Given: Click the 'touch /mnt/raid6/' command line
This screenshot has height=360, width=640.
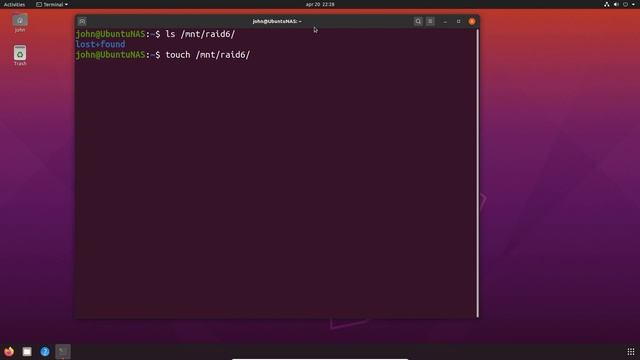Looking at the screenshot, I should tap(208, 55).
